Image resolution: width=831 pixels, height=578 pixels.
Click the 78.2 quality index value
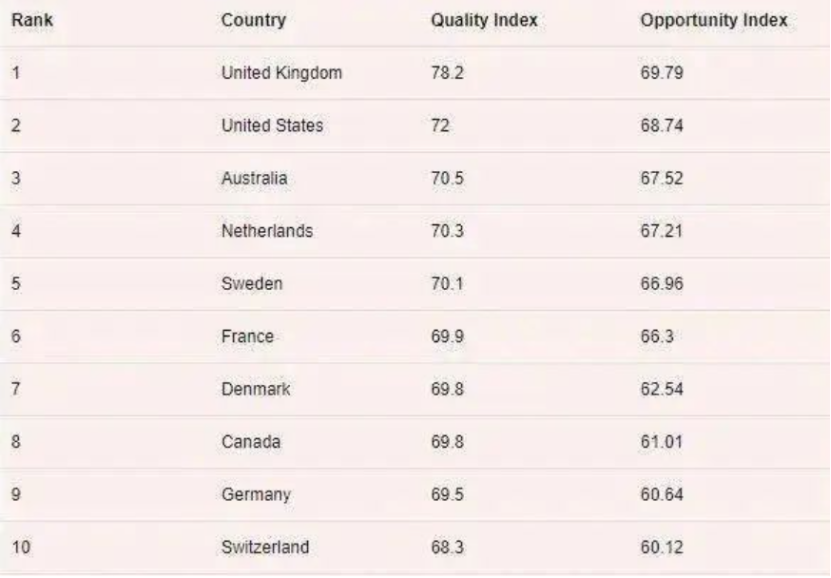coord(447,73)
